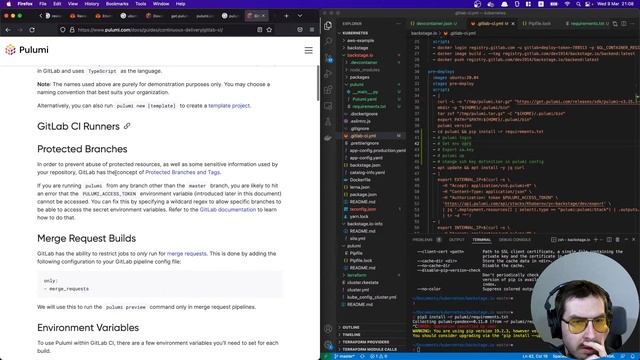Open Spotlight search in macOS menu bar
This screenshot has height=360, width=640.
[x=578, y=4]
